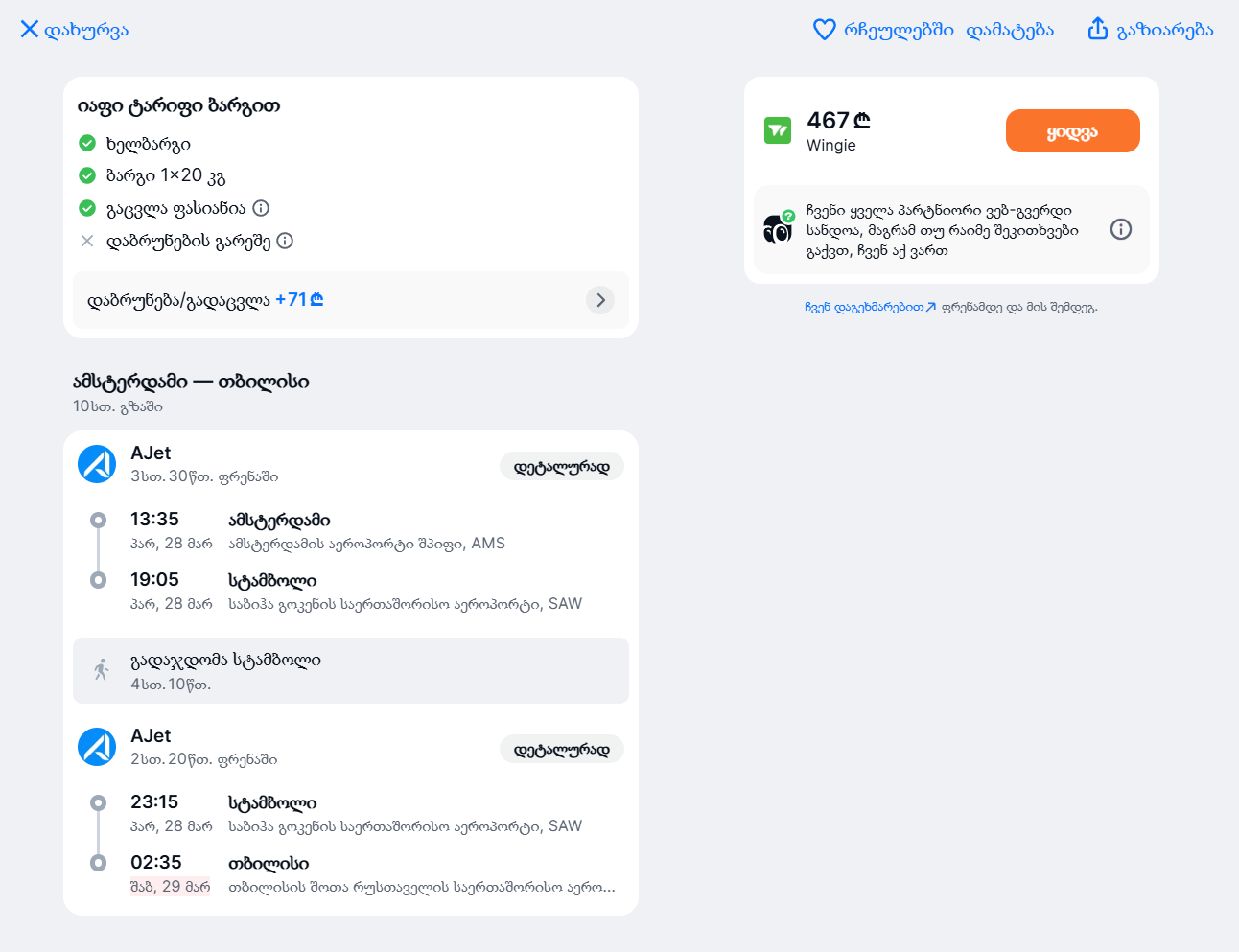Close the ticket details via დახურვა

tap(75, 30)
